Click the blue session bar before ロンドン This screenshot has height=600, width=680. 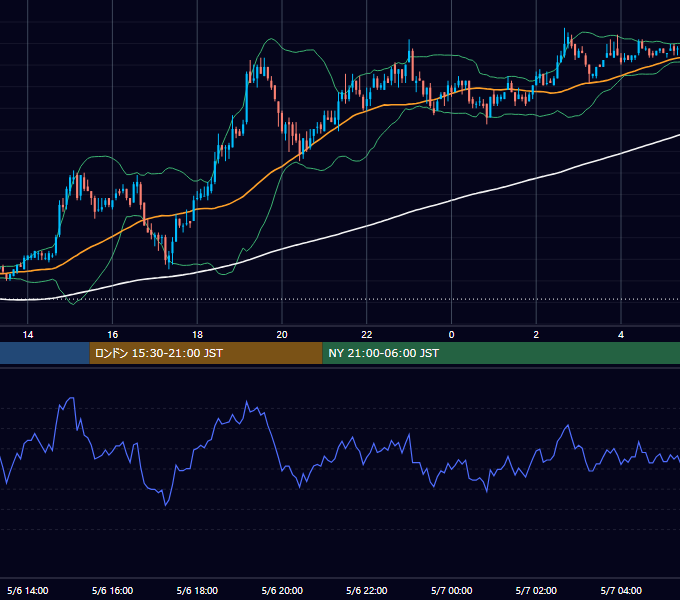[45, 353]
